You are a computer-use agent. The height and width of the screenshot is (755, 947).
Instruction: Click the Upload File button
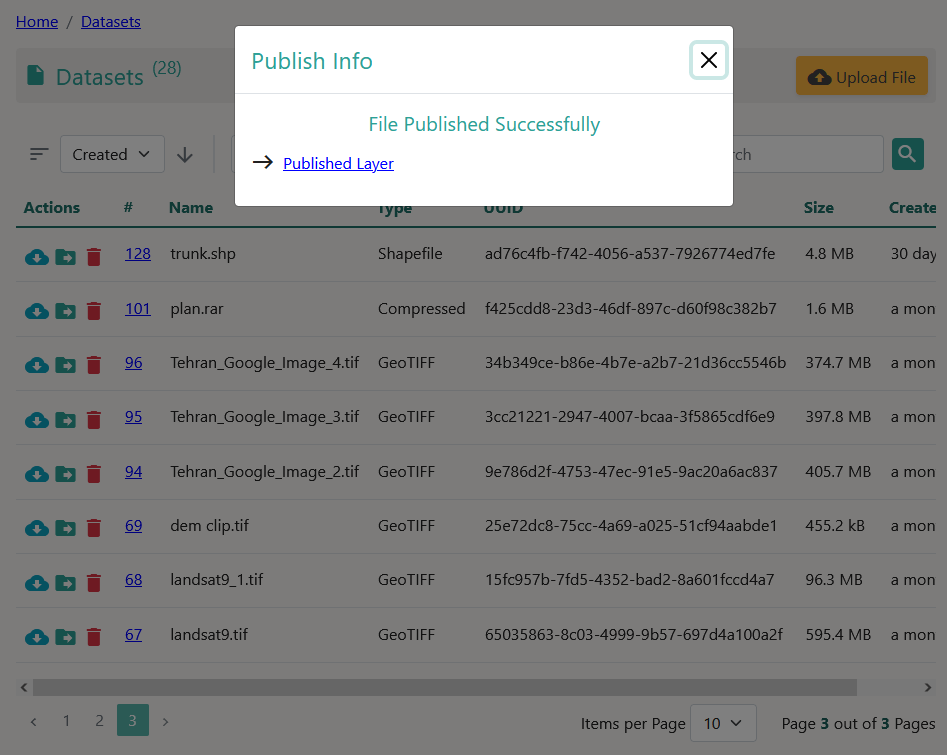pos(861,77)
